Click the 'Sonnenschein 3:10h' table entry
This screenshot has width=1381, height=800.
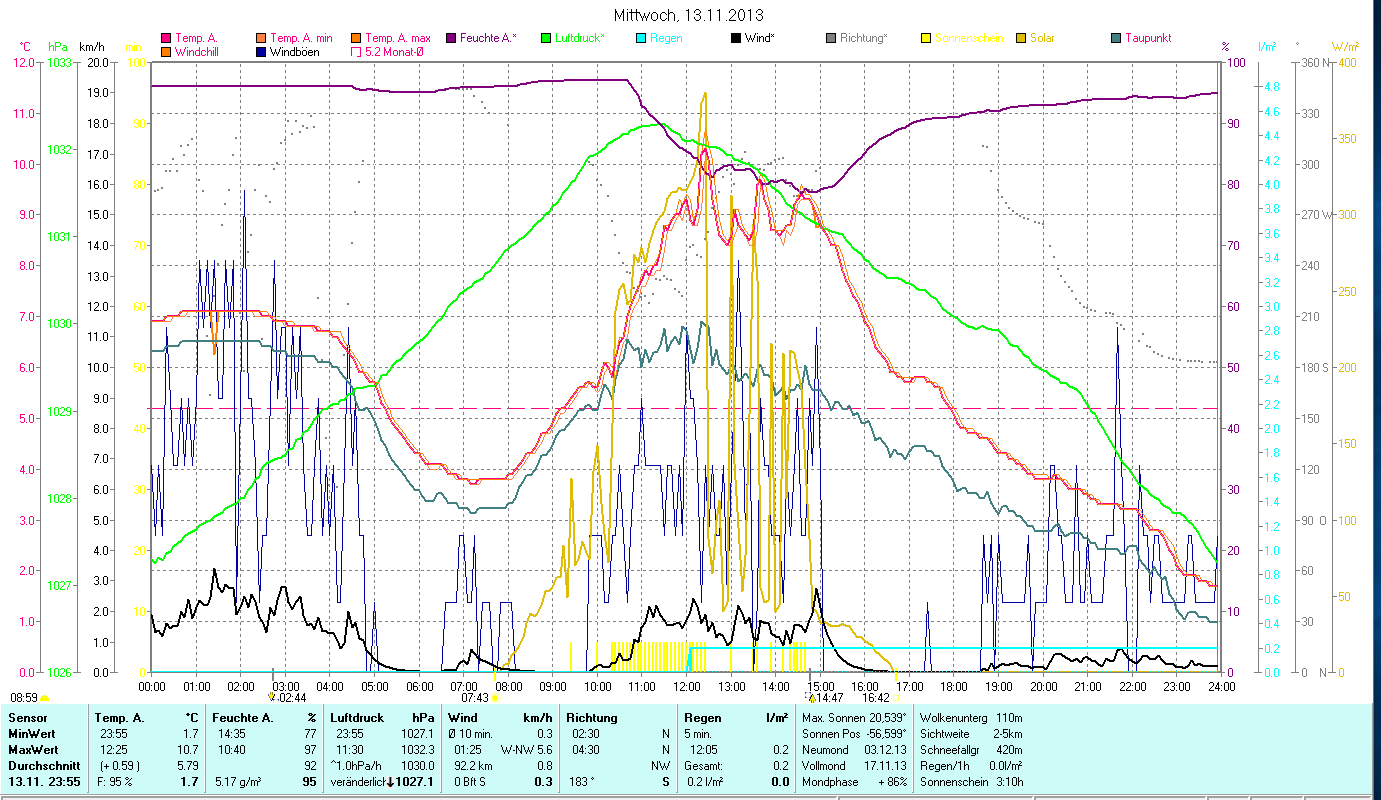(971, 782)
